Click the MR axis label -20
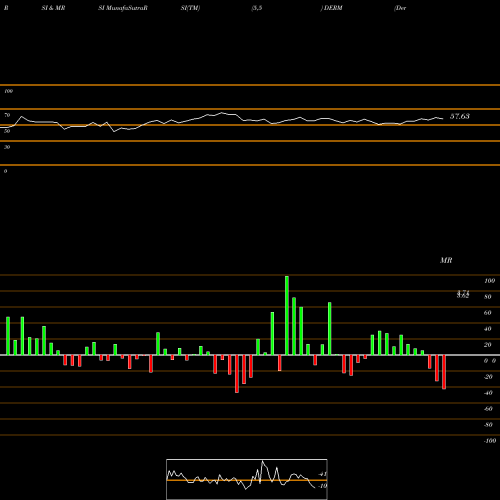500x500 pixels. 488,377
